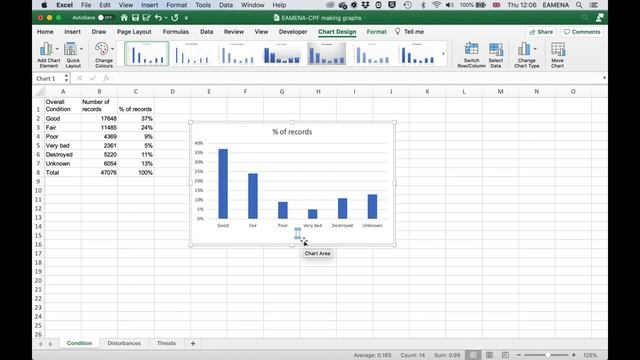Click the Bluetooth icon in menu bar

[423, 5]
